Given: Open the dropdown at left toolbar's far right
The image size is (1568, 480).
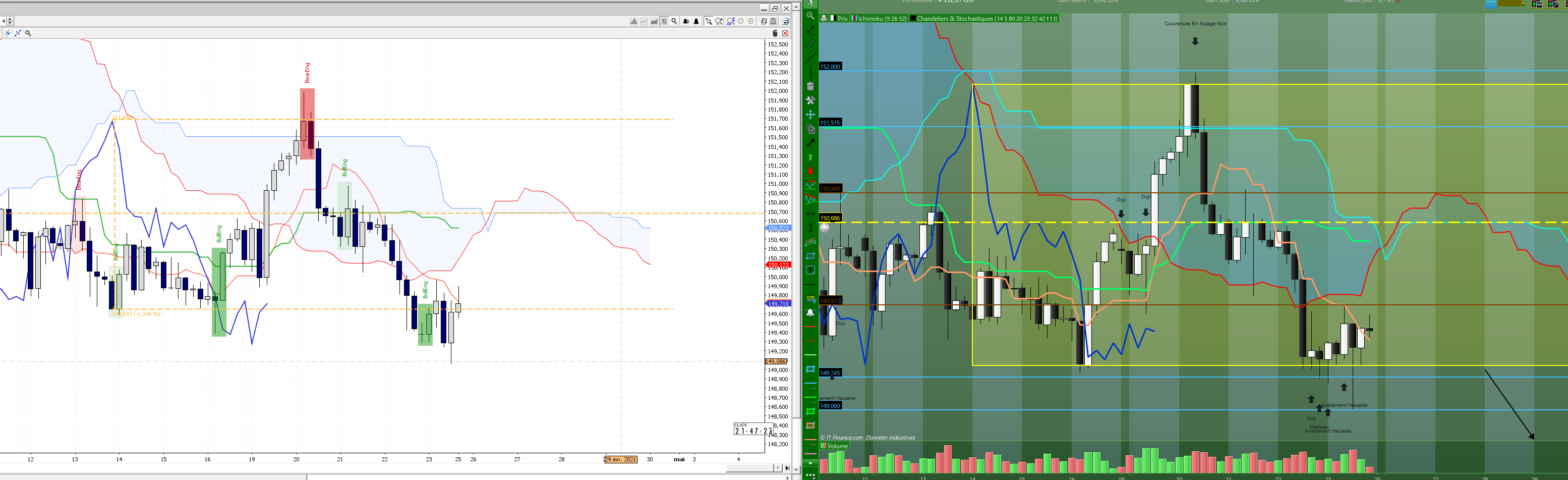Looking at the screenshot, I should tap(785, 21).
